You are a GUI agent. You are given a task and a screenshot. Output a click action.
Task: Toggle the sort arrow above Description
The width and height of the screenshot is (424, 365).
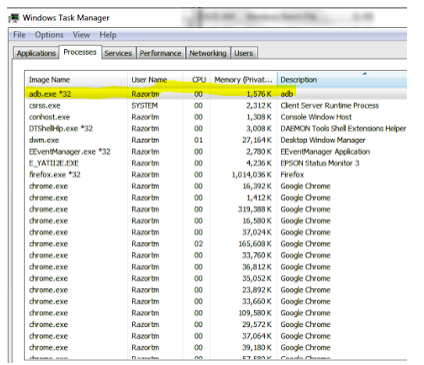(365, 73)
